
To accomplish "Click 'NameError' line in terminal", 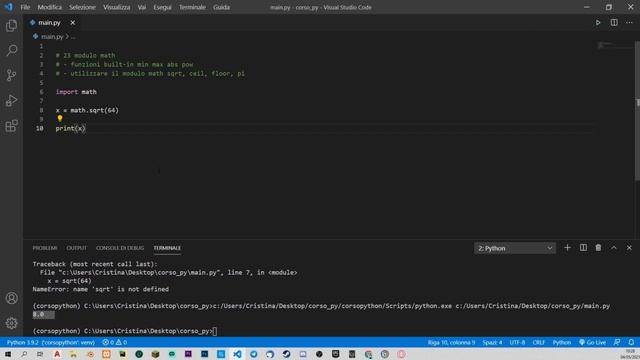I will click(100, 289).
